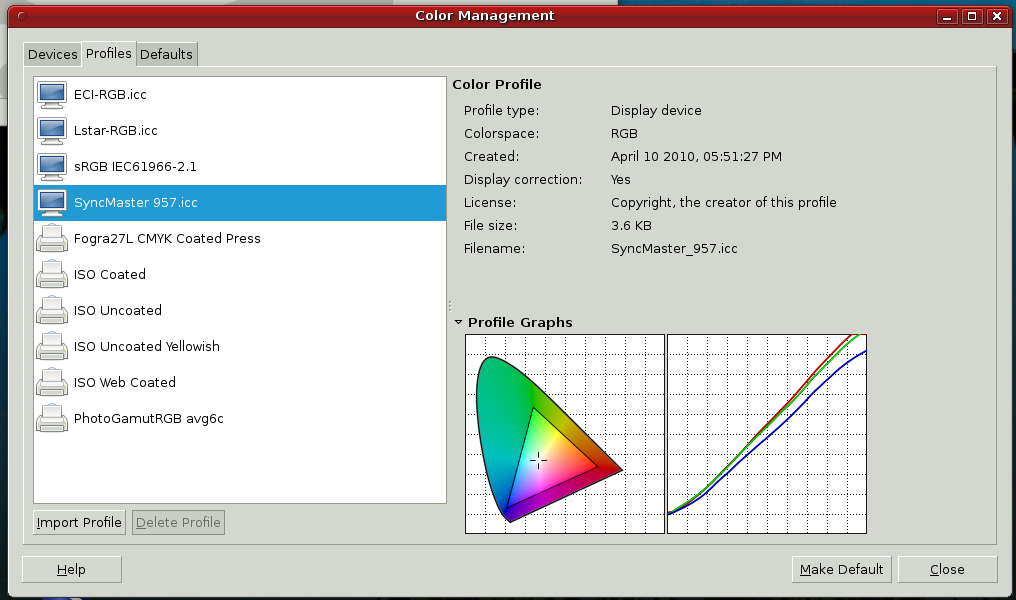Click the 3.6 KB file size value
The height and width of the screenshot is (600, 1016).
(632, 225)
